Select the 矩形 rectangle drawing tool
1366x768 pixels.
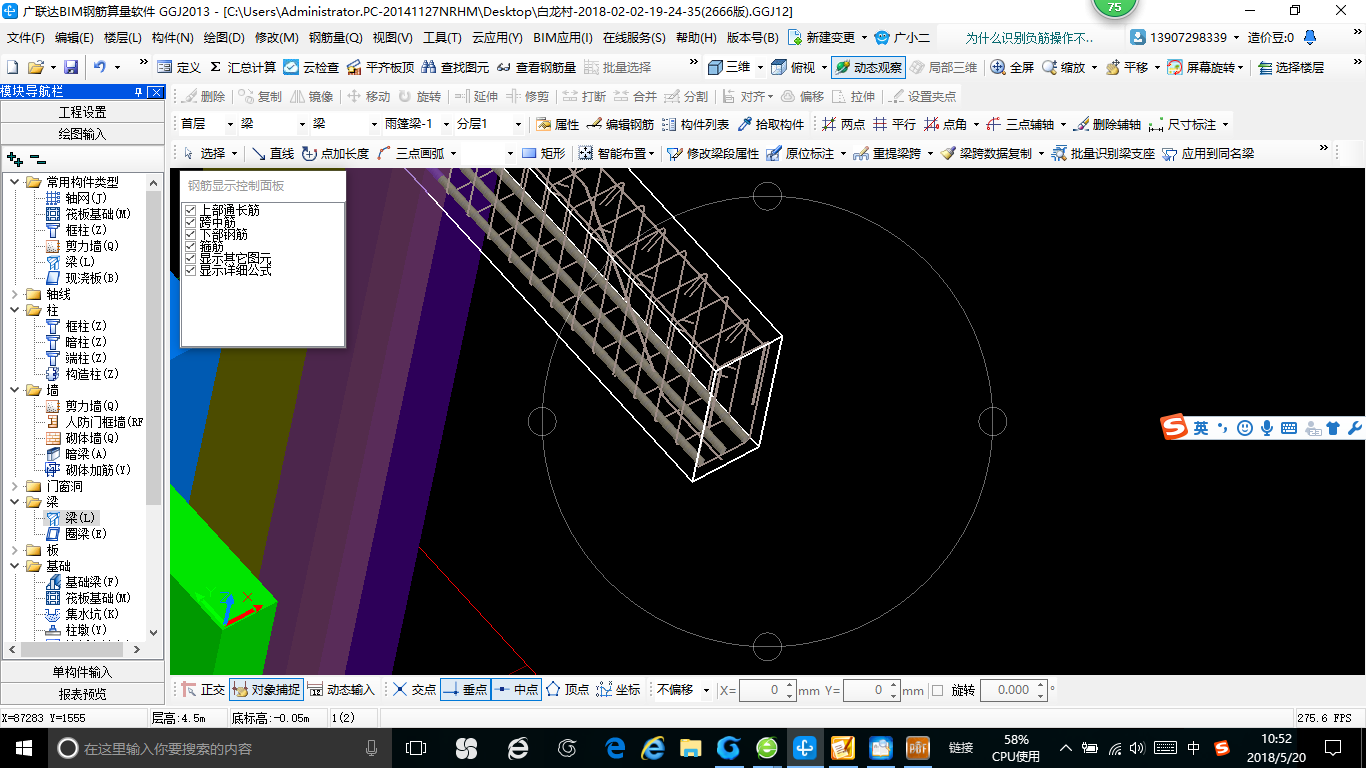coord(543,153)
